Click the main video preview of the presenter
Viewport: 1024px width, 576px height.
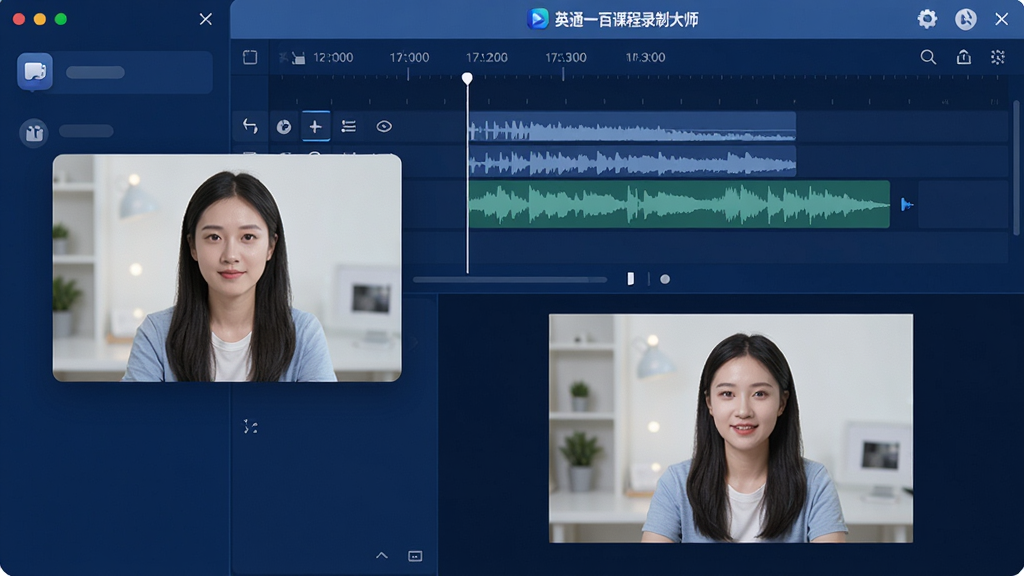(731, 428)
